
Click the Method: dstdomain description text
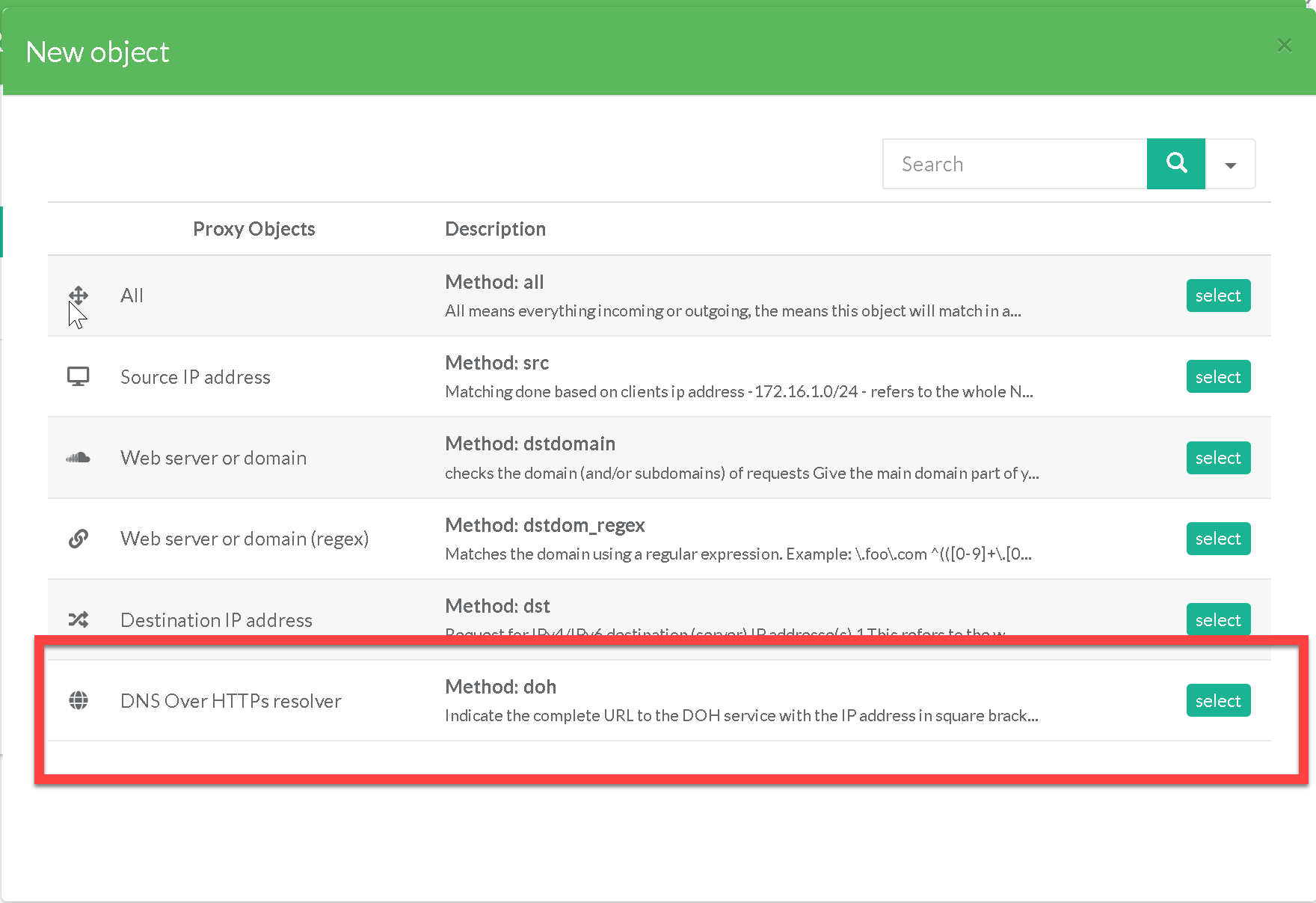[x=529, y=444]
